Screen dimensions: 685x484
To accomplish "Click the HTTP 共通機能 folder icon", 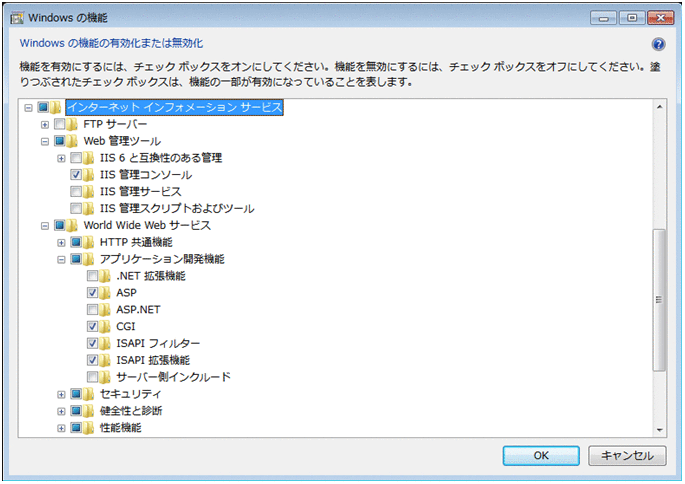I will click(91, 242).
